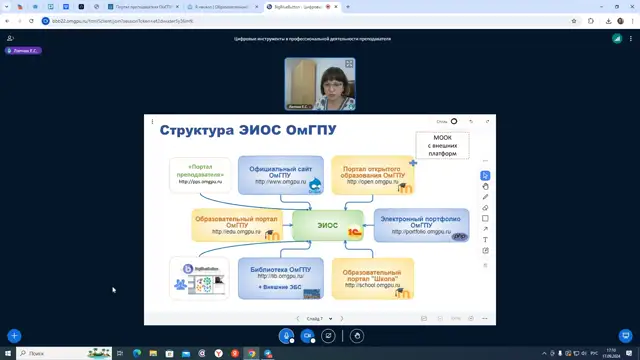Viewport: 640px width, 360px height.
Task: Redo whiteboard annotation
Action: click(487, 121)
